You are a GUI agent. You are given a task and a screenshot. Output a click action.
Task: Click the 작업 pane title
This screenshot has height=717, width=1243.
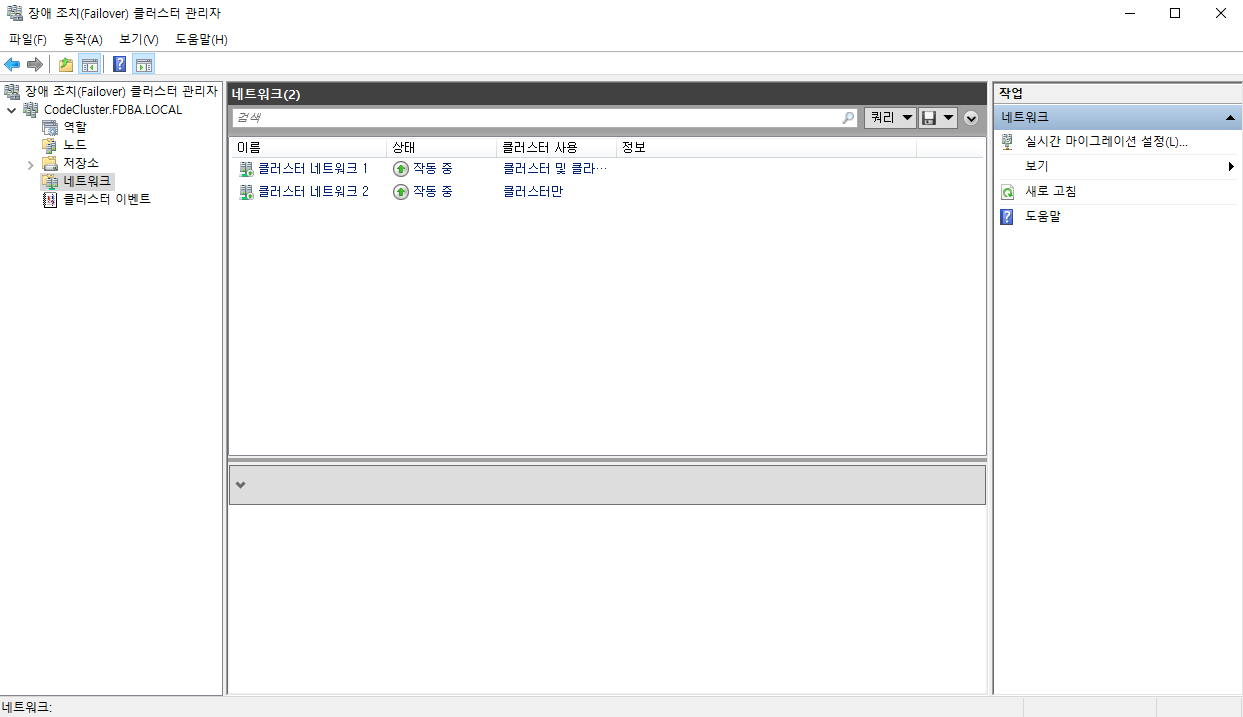point(1011,93)
